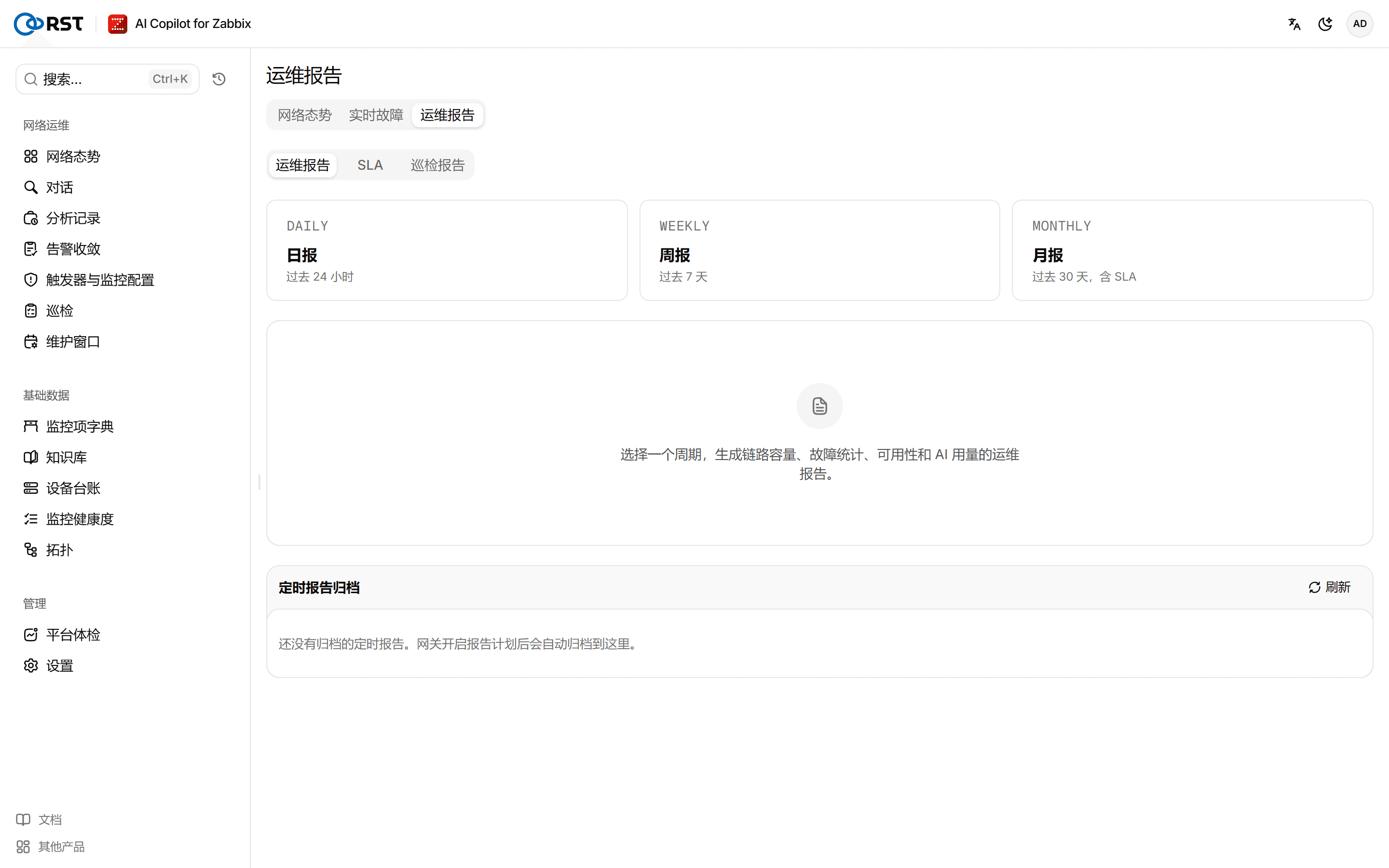Open the AD user avatar menu
1389x868 pixels.
coord(1360,24)
